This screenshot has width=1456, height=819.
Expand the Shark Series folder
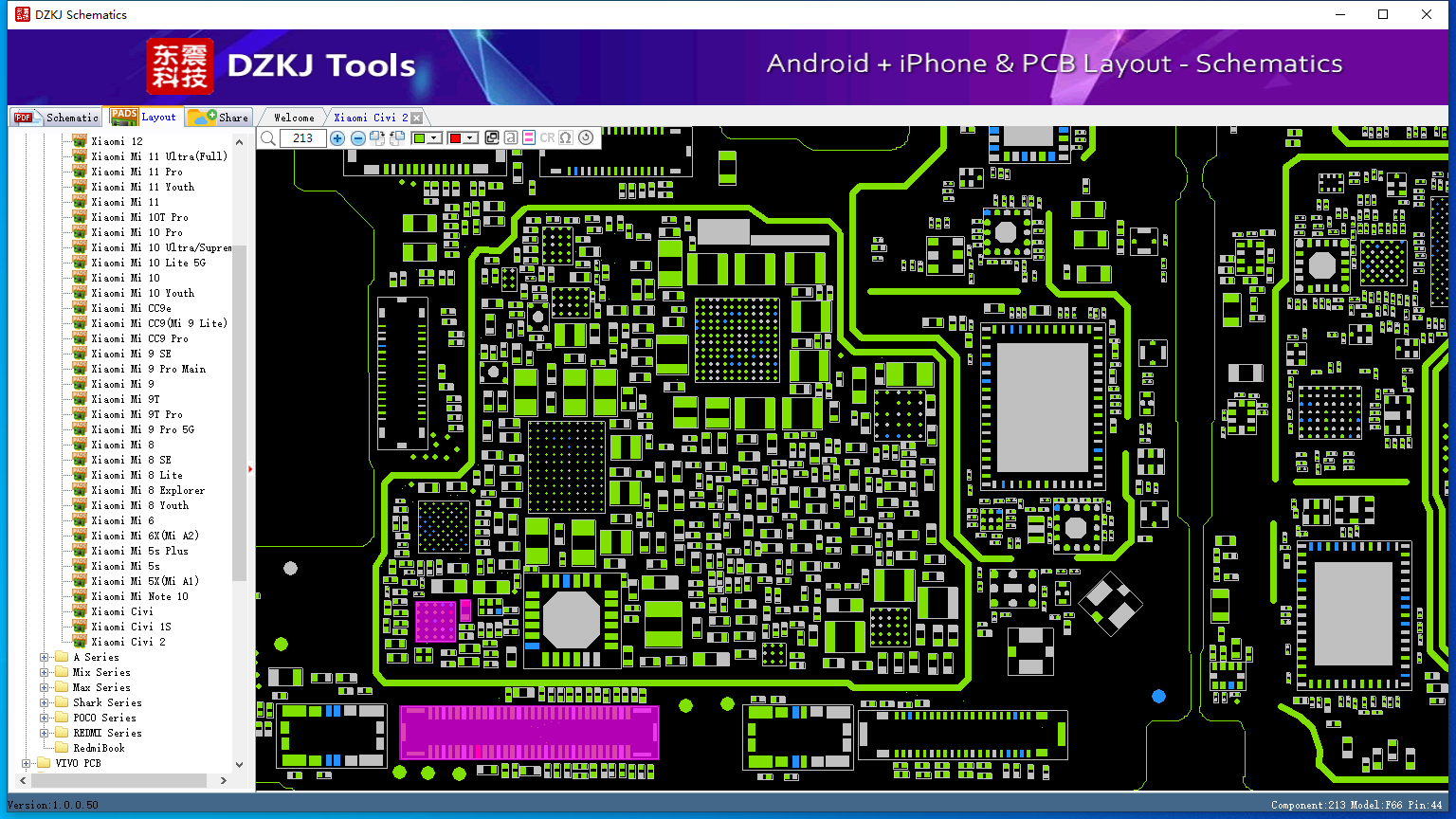pyautogui.click(x=44, y=702)
